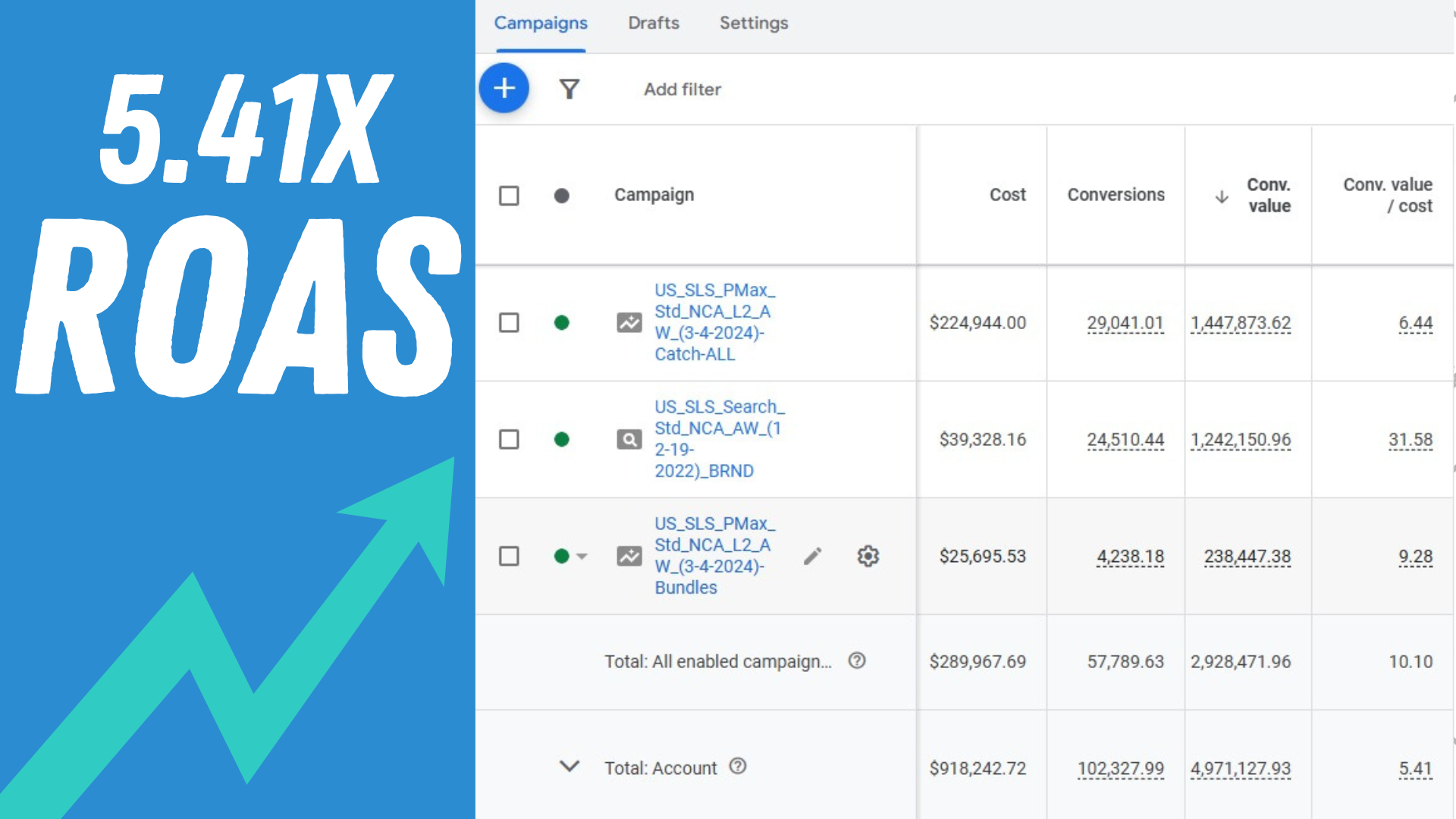Screen dimensions: 1456x819
Task: Click the blue plus new campaign button
Action: coord(504,88)
